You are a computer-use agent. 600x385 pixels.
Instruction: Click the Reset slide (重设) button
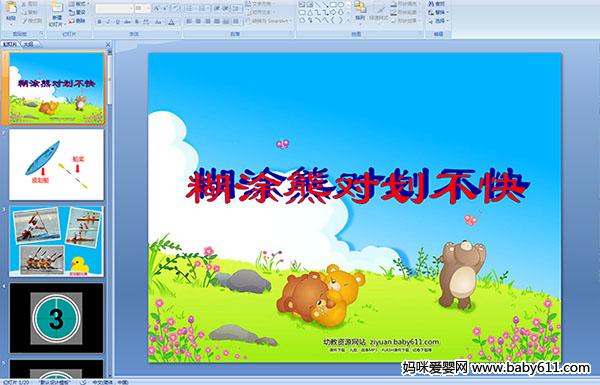(x=78, y=12)
